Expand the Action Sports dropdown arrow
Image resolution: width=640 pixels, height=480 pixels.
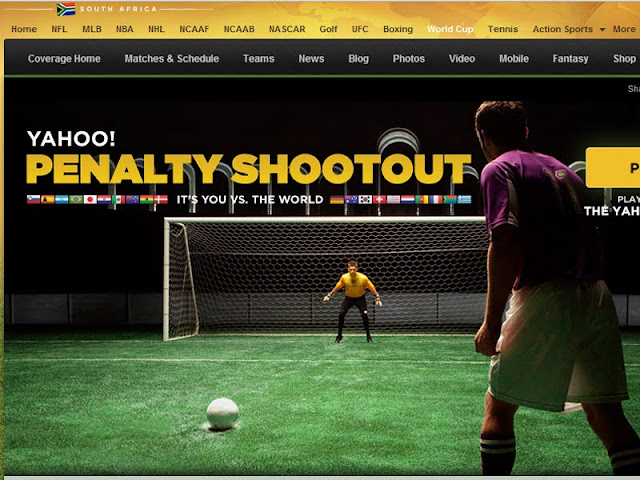click(x=602, y=29)
